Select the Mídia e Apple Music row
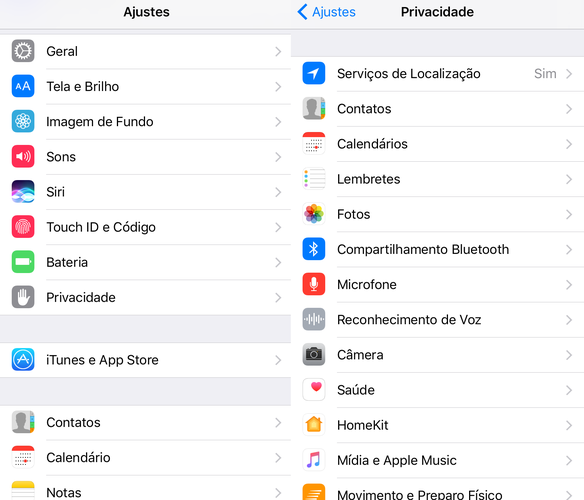 437,461
